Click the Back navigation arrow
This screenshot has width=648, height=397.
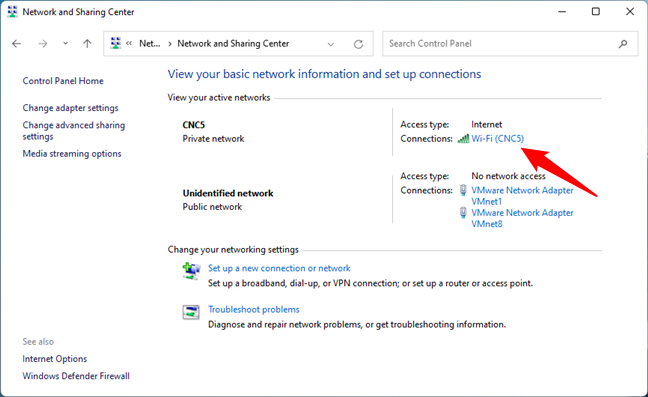tap(17, 43)
